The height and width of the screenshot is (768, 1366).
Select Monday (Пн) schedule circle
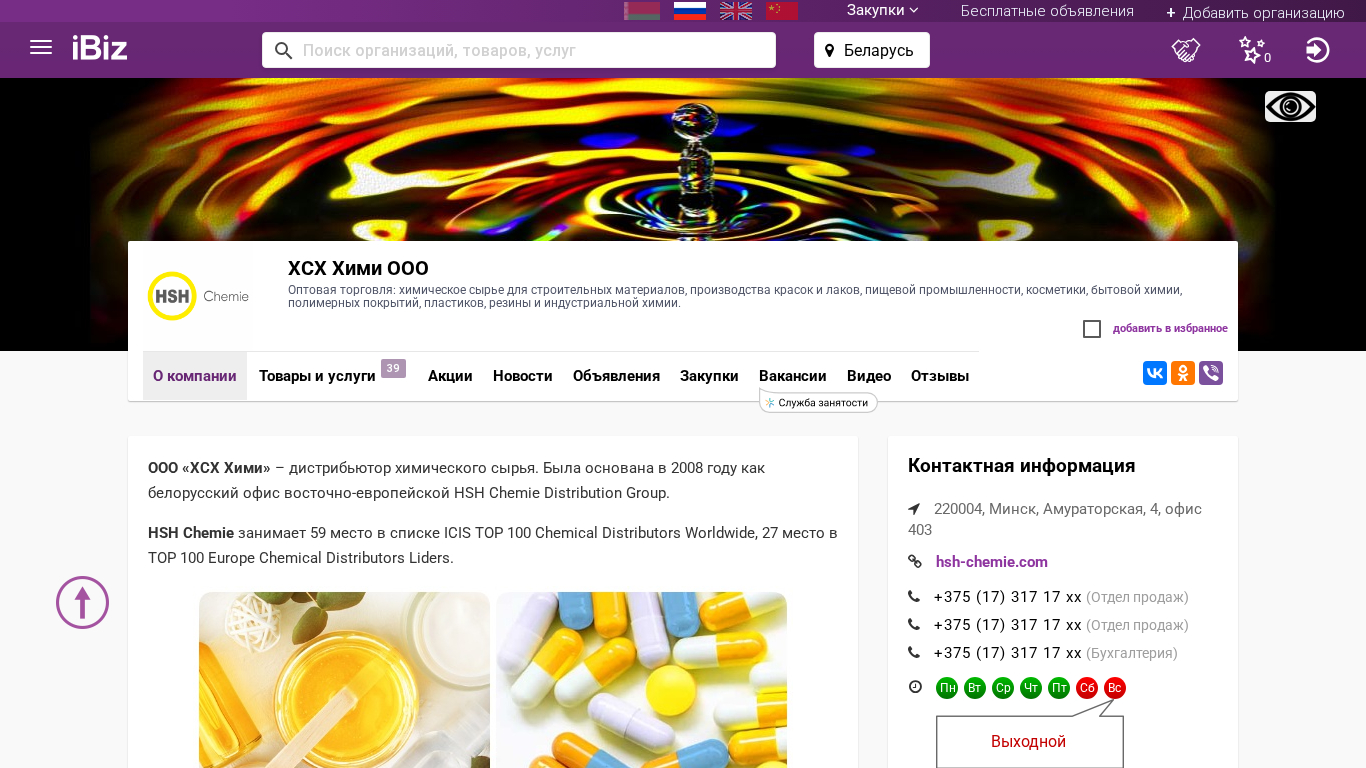pos(947,688)
